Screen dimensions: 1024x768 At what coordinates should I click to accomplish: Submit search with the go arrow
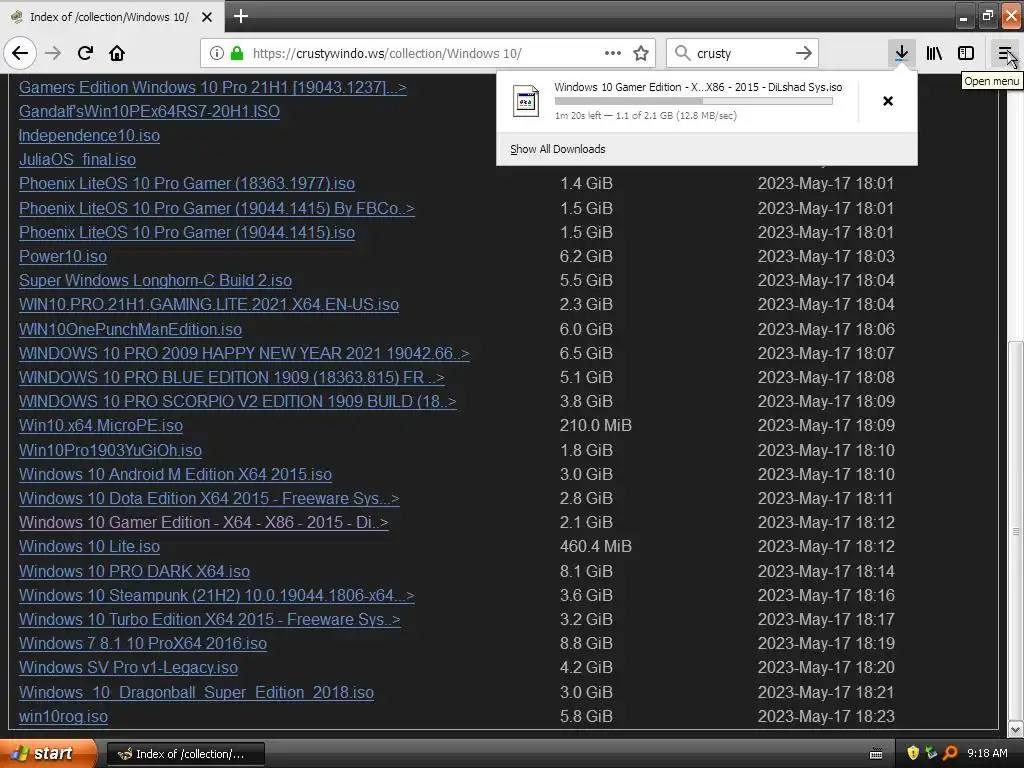804,53
